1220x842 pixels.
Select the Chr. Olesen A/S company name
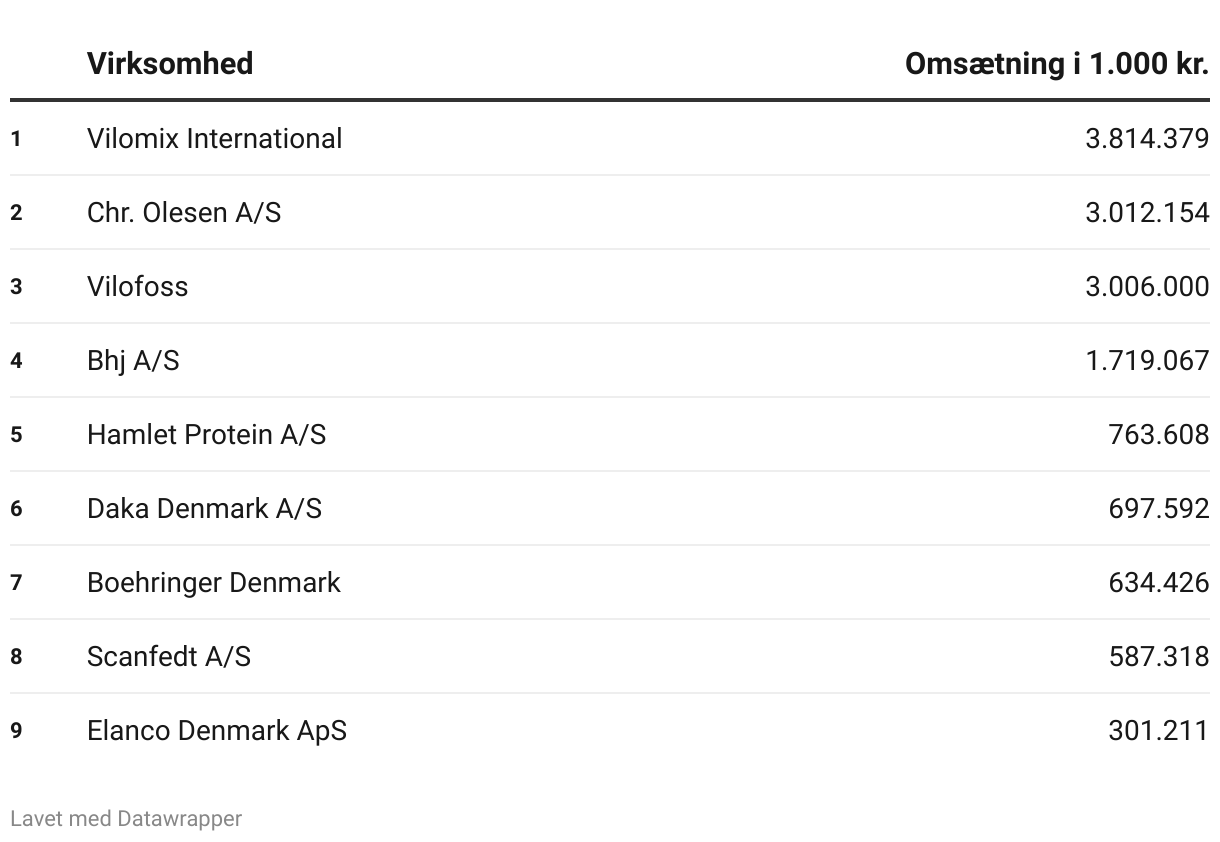click(x=184, y=212)
